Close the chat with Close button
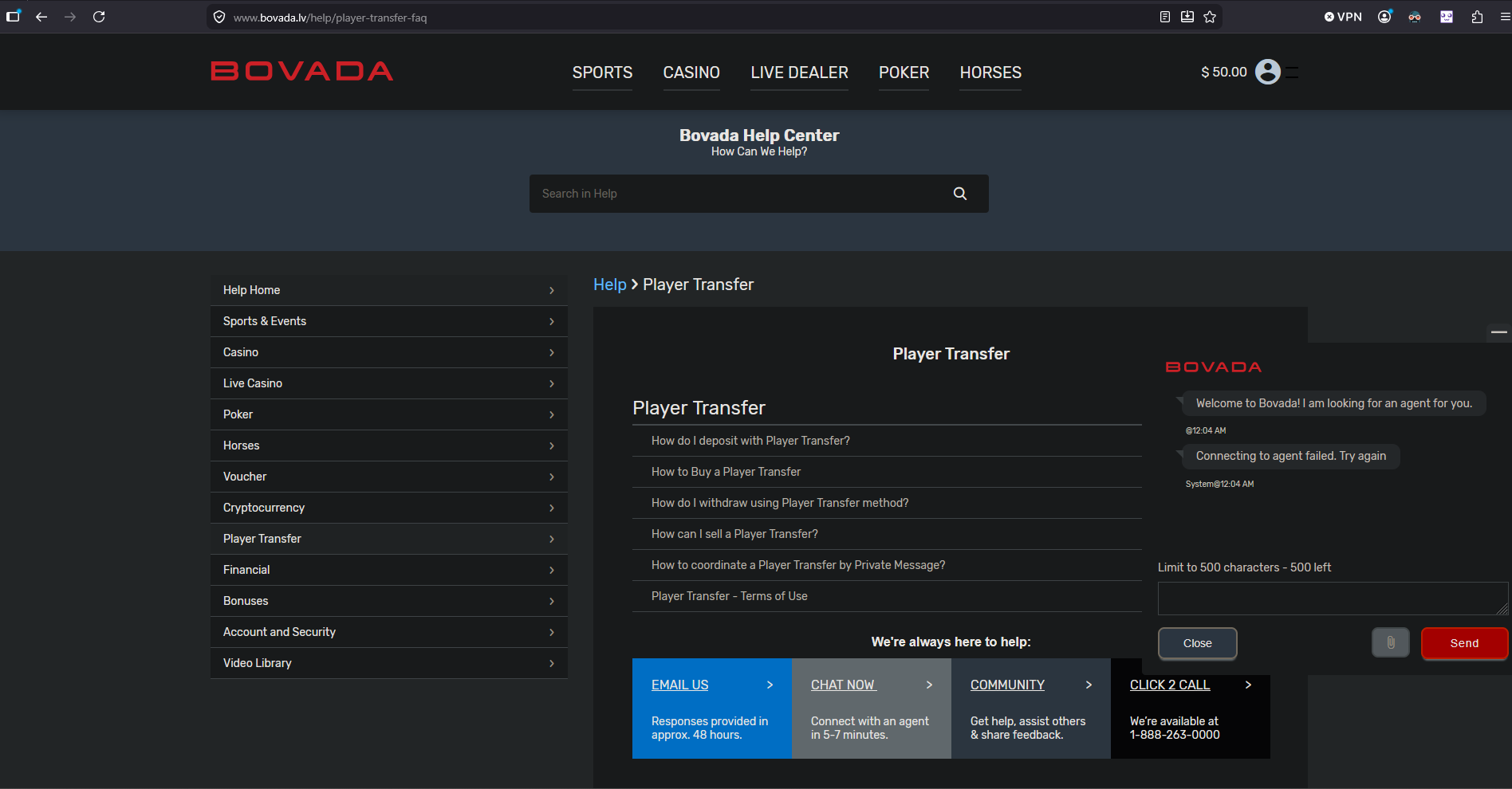This screenshot has height=789, width=1512. point(1197,643)
